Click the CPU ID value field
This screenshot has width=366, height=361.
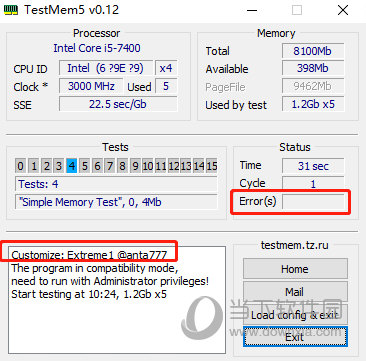pos(106,68)
